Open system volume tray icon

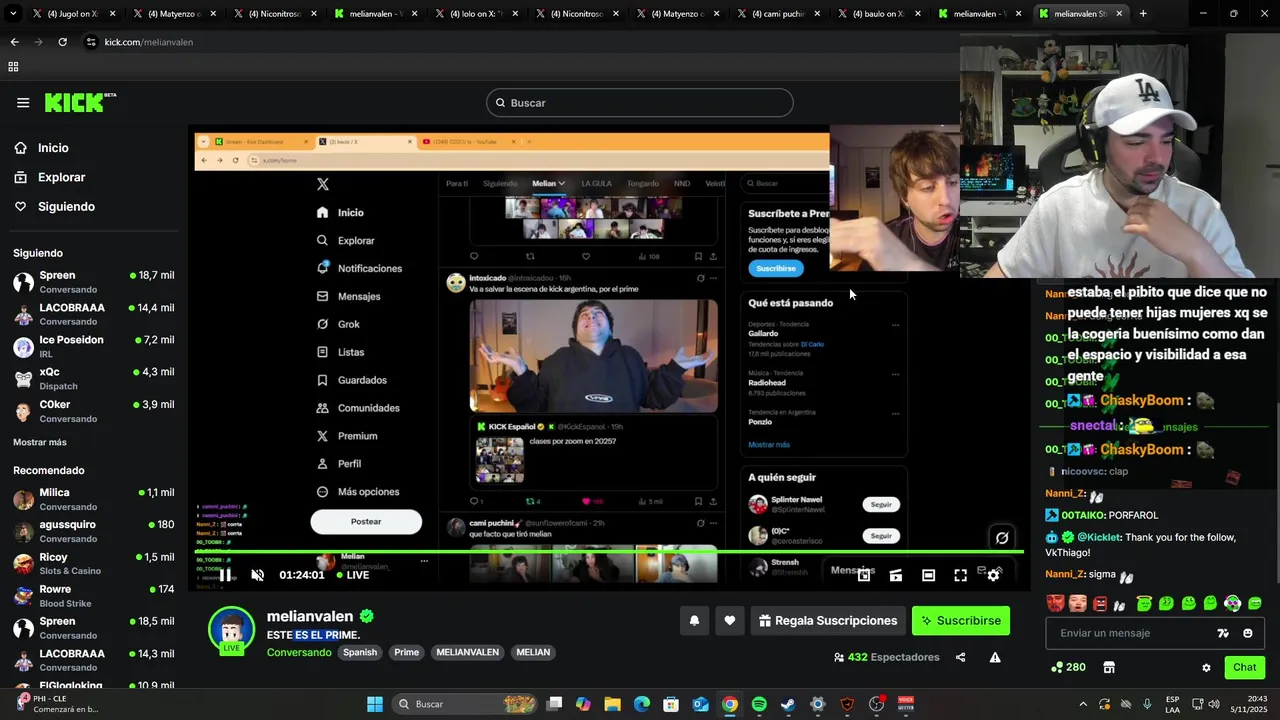[1214, 704]
